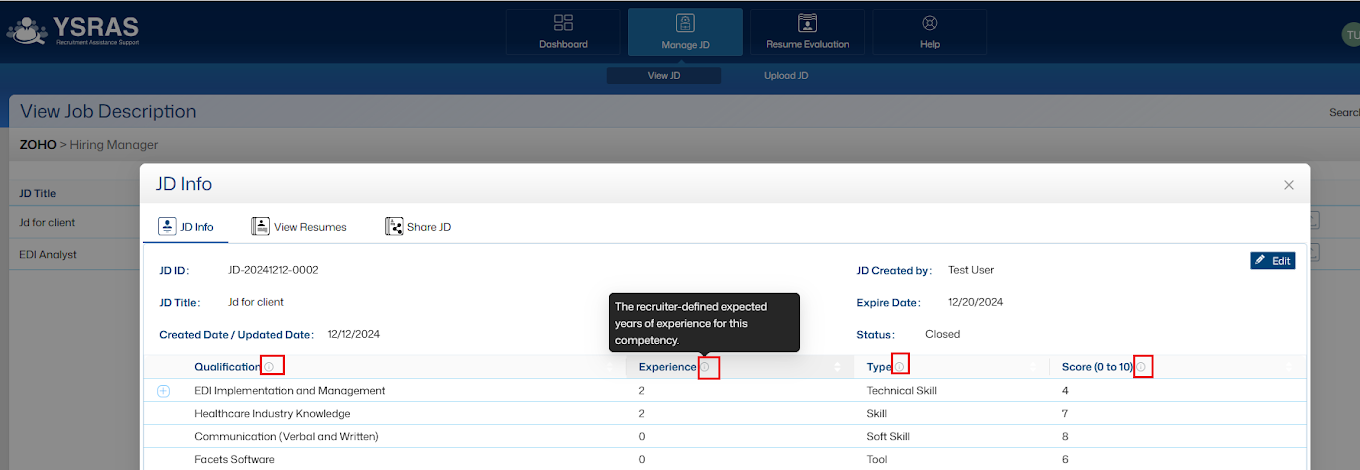Click the ZOHO breadcrumb link
Screen dimensions: 1360x470
click(x=38, y=145)
